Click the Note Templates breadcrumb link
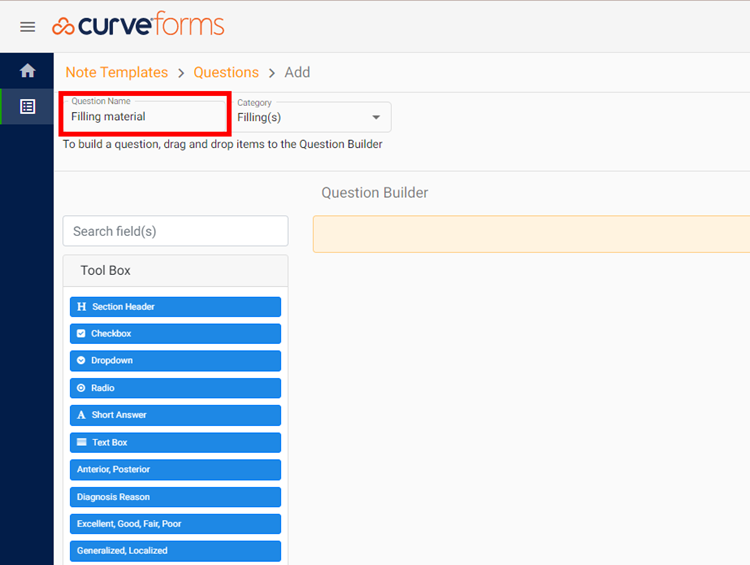This screenshot has height=565, width=750. pos(117,72)
